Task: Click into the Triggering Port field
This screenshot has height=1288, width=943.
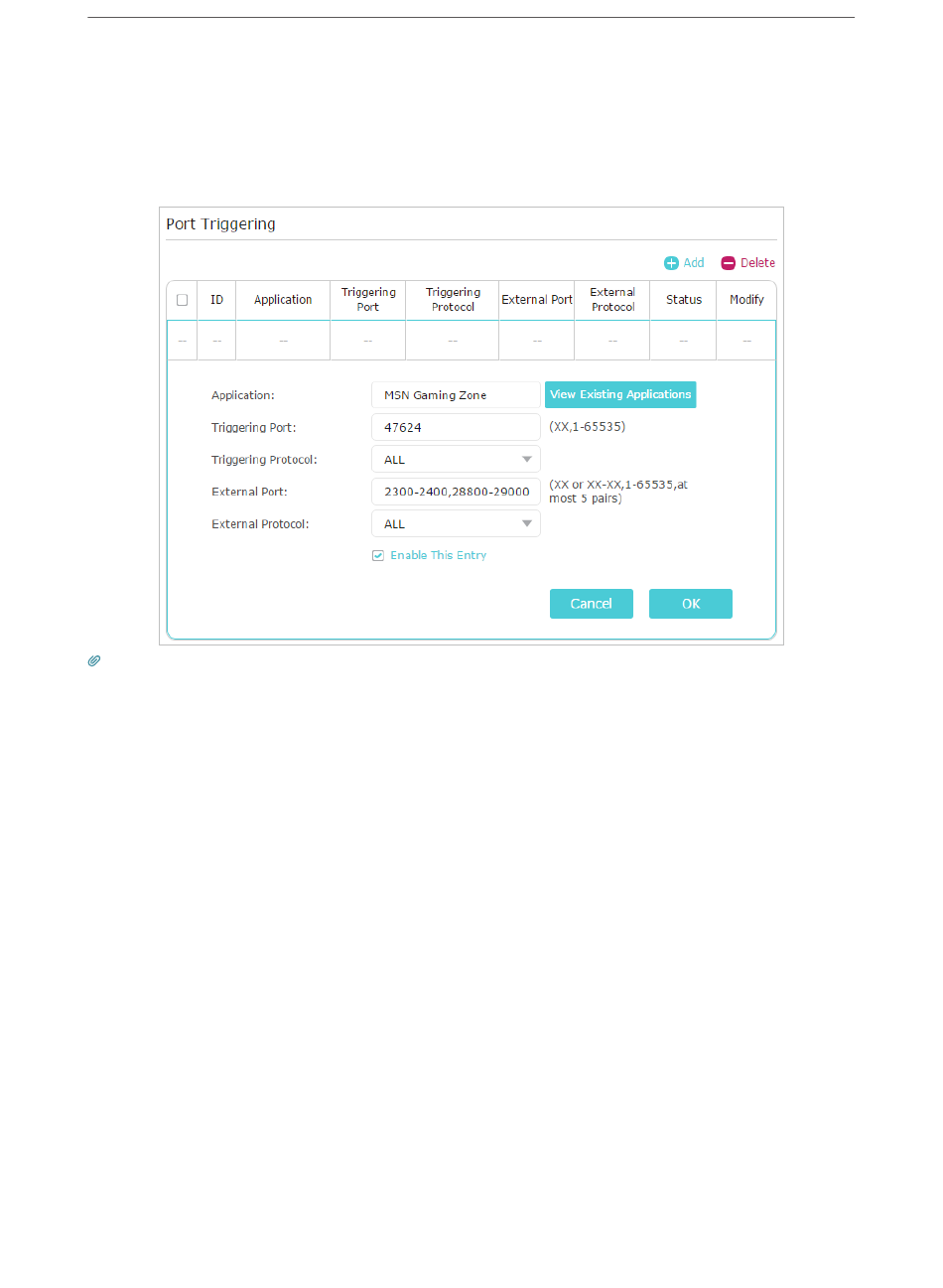Action: pos(456,427)
